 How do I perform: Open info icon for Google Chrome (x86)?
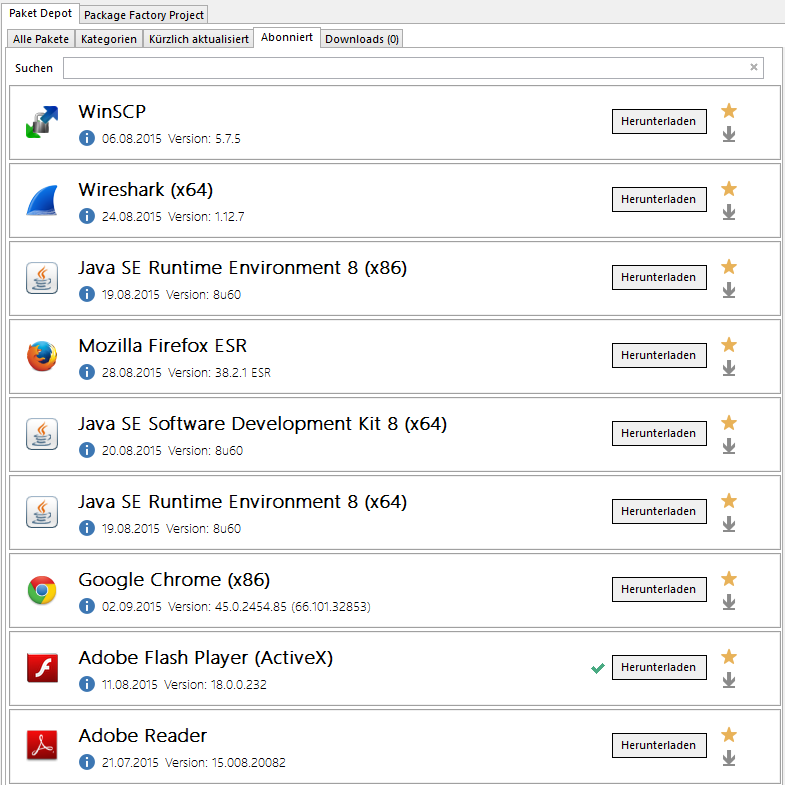87,606
